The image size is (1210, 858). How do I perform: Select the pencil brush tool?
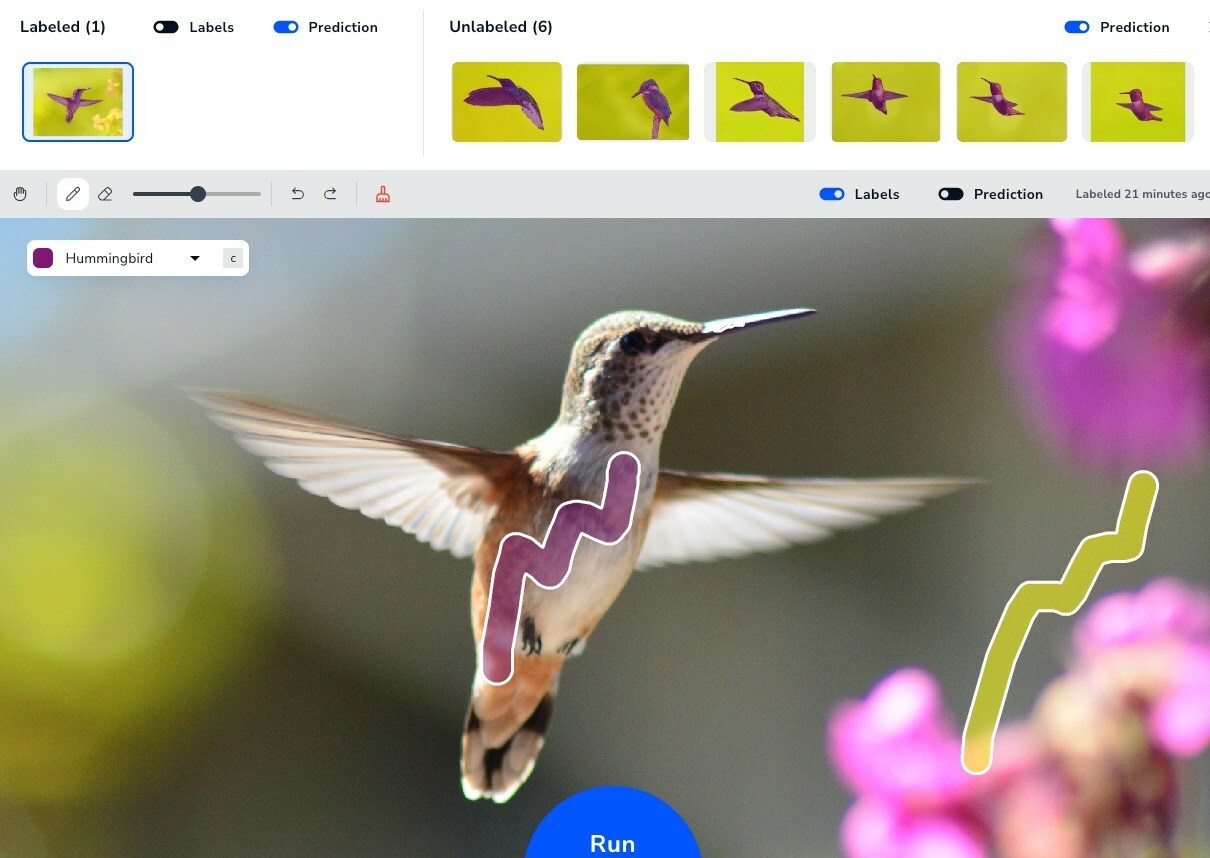(x=73, y=194)
